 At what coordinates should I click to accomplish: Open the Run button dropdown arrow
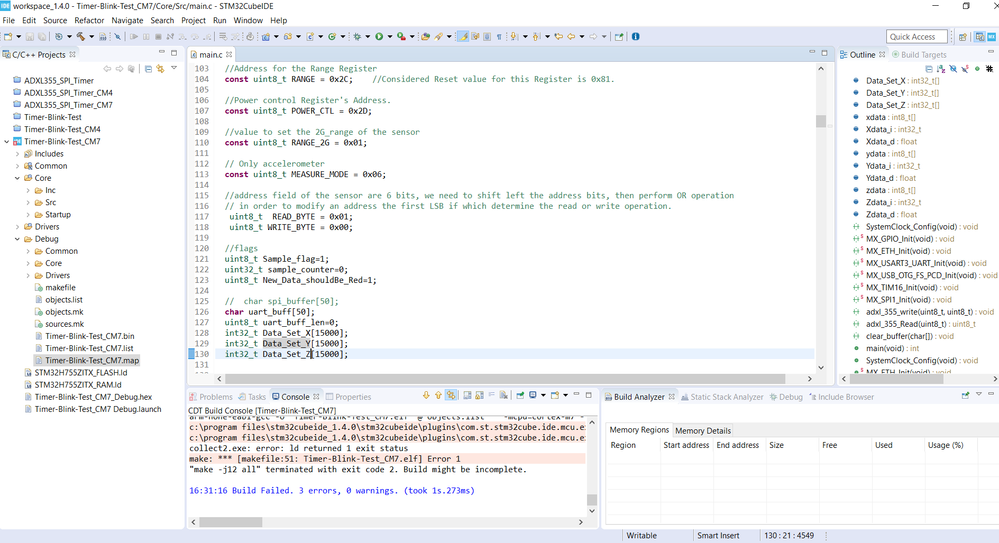(x=389, y=36)
